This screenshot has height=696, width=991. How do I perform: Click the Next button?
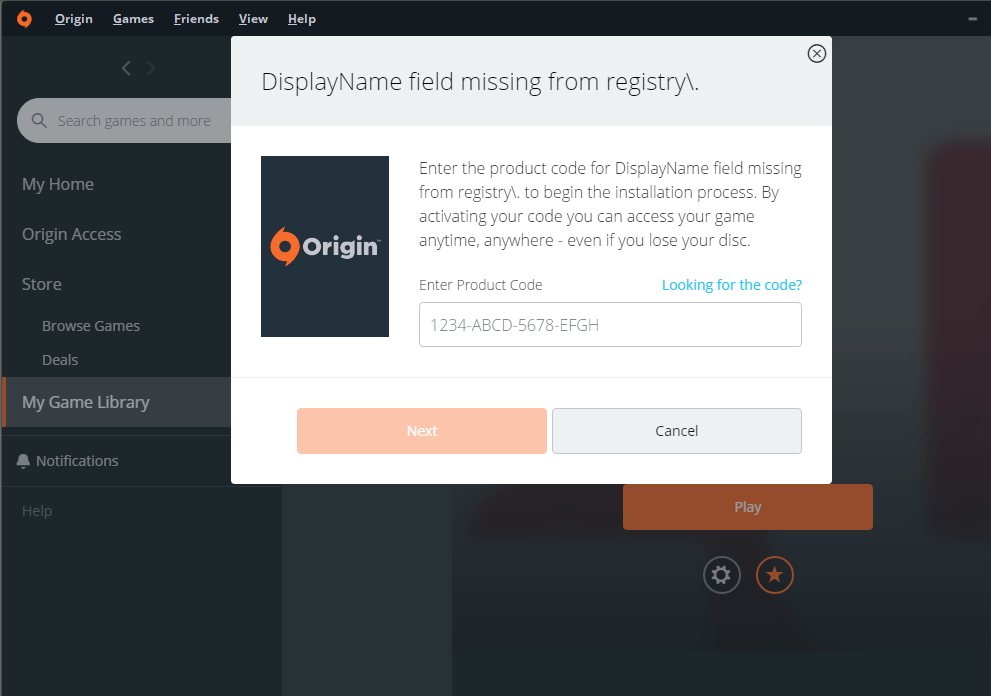tap(422, 430)
